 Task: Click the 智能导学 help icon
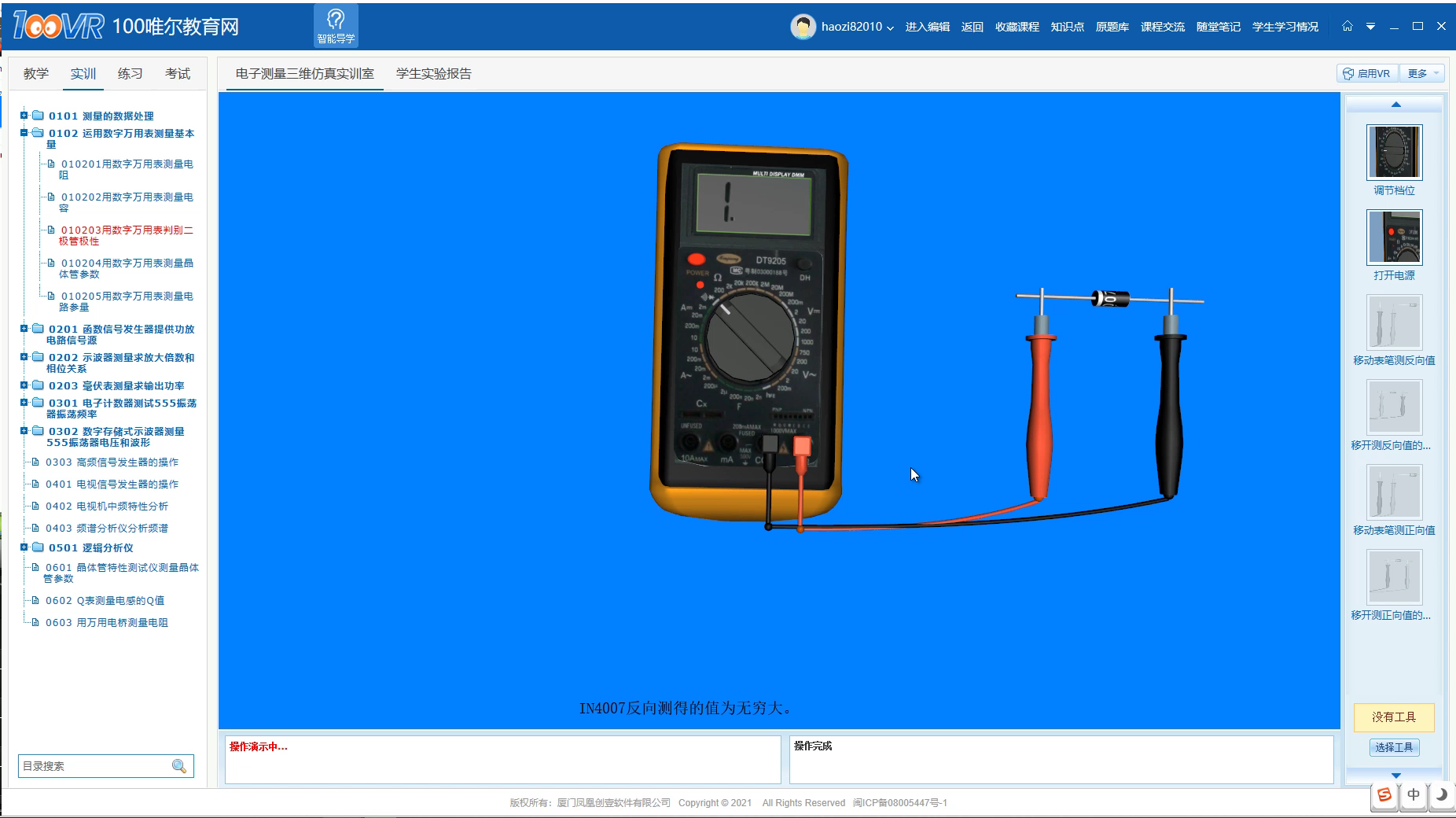point(336,25)
